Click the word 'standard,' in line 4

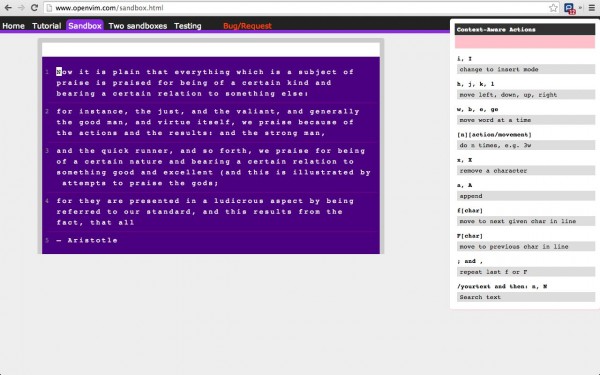click(x=171, y=212)
